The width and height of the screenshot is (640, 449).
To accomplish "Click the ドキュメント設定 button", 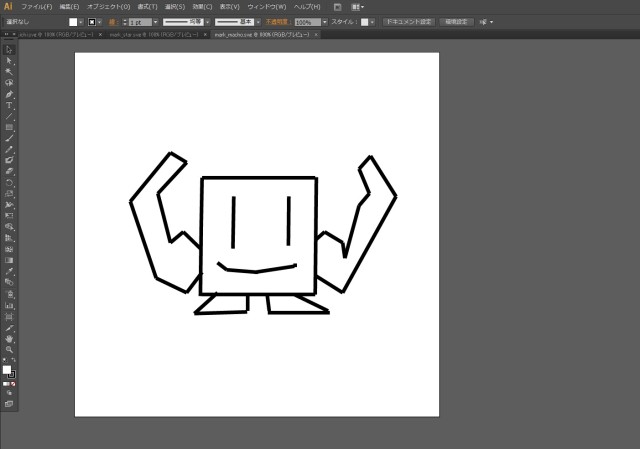I will coord(409,21).
